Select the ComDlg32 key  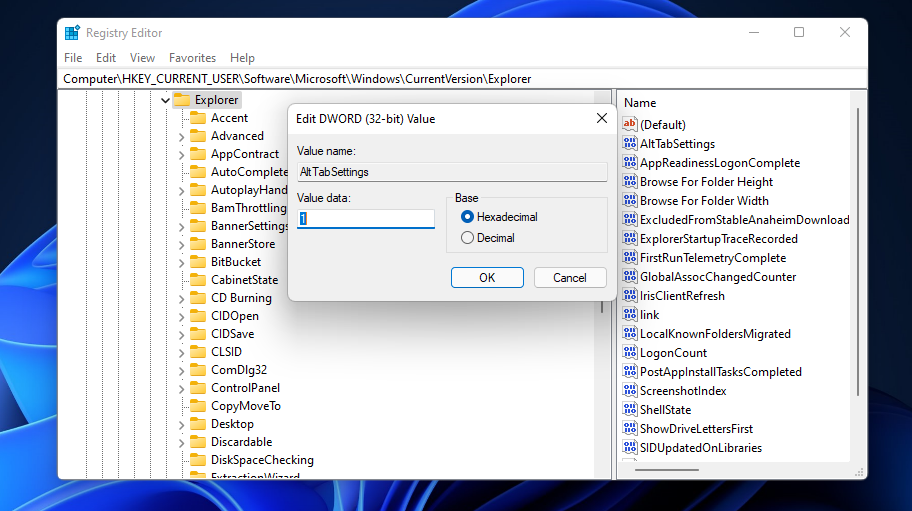tap(238, 370)
